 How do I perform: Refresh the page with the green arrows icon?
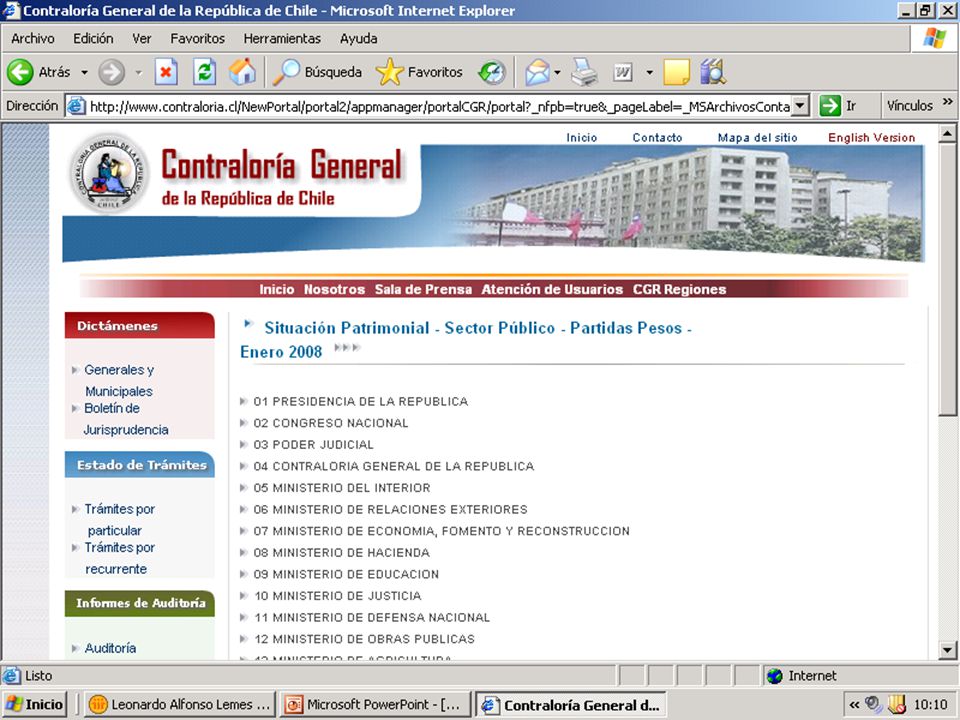point(204,72)
